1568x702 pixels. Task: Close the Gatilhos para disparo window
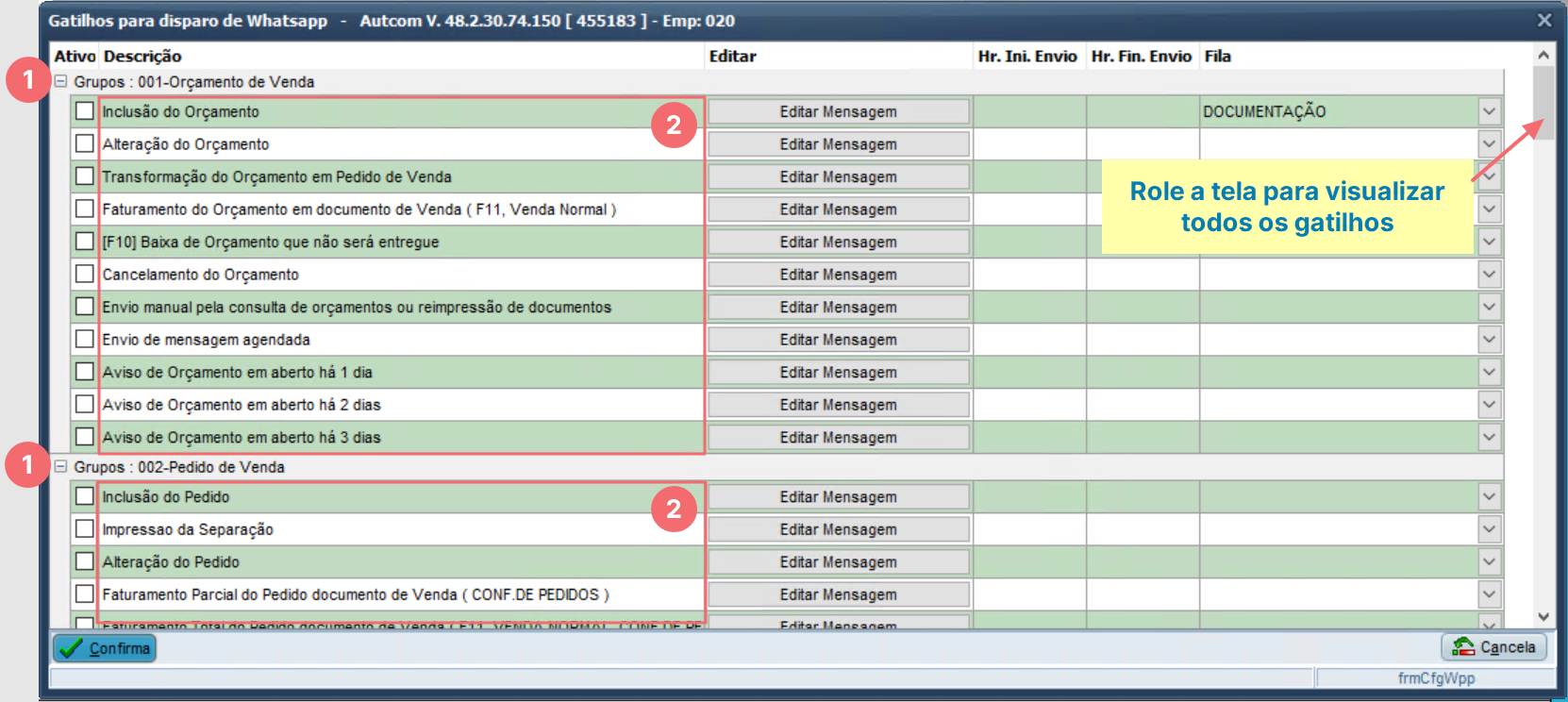1543,20
